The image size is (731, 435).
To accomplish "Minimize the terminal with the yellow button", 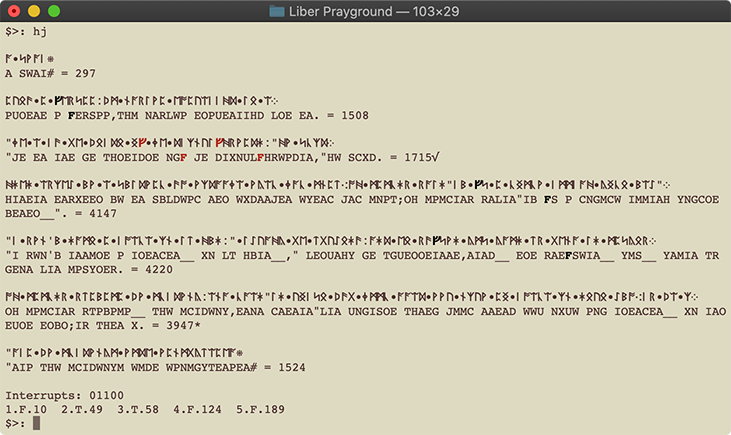I will [x=34, y=11].
